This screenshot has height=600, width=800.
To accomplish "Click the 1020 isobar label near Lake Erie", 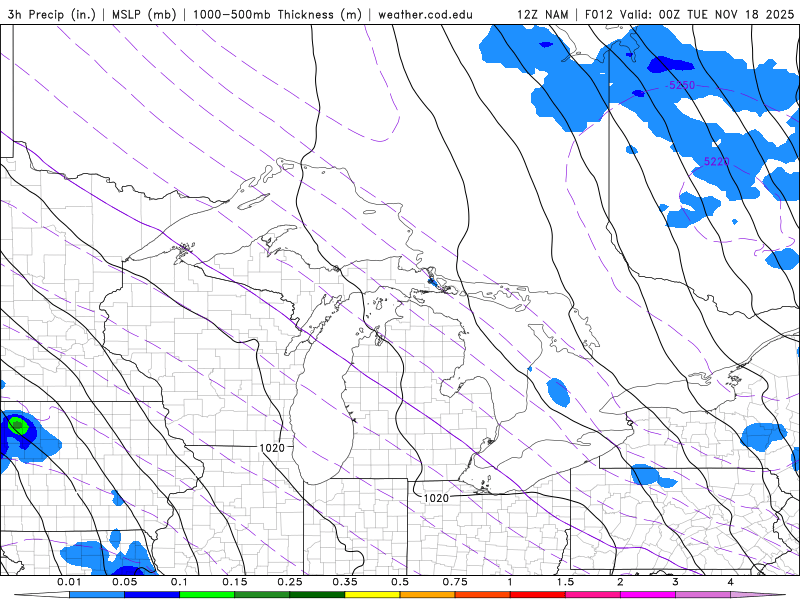I will [x=436, y=497].
